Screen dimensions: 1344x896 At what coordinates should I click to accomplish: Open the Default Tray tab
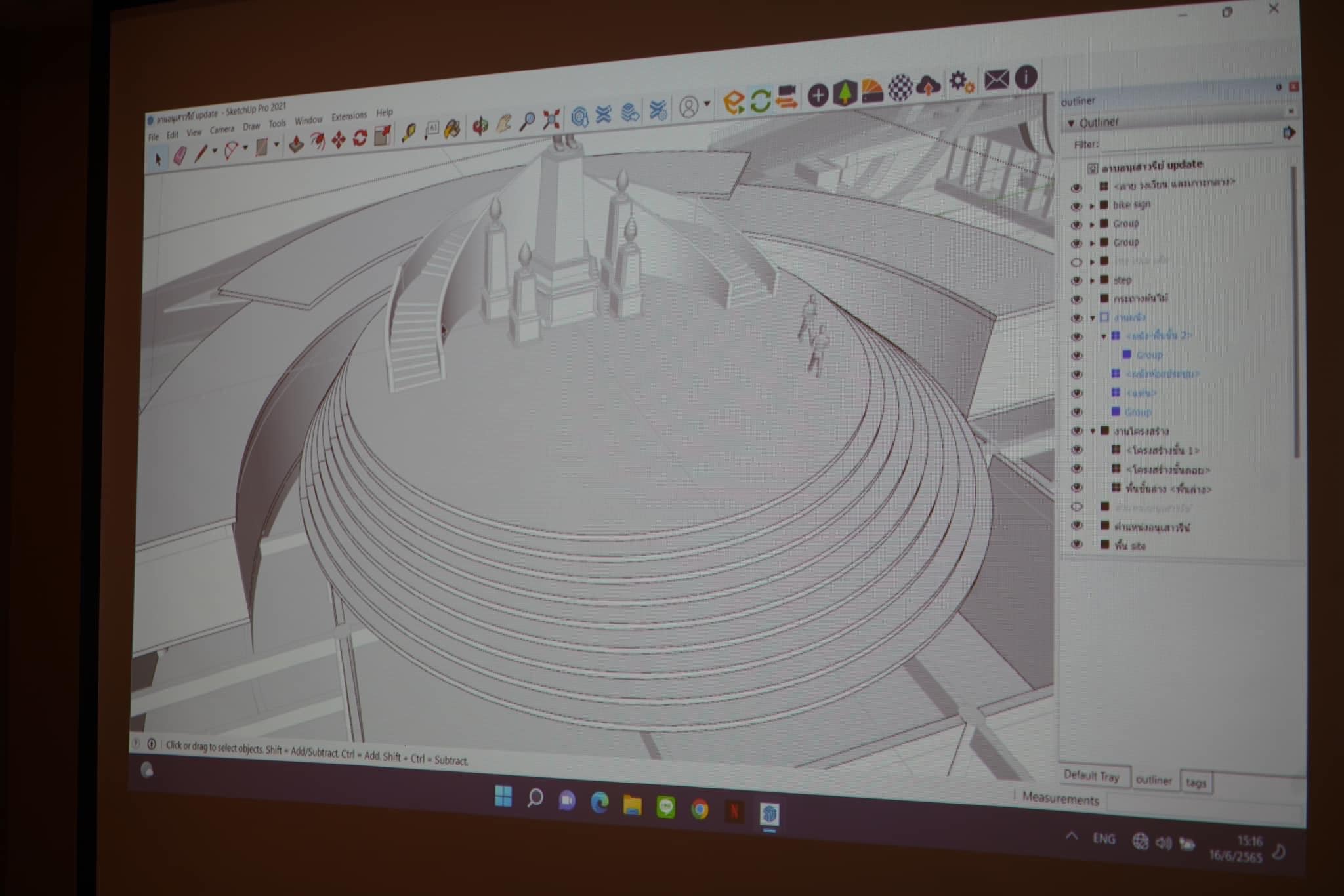(x=1091, y=776)
